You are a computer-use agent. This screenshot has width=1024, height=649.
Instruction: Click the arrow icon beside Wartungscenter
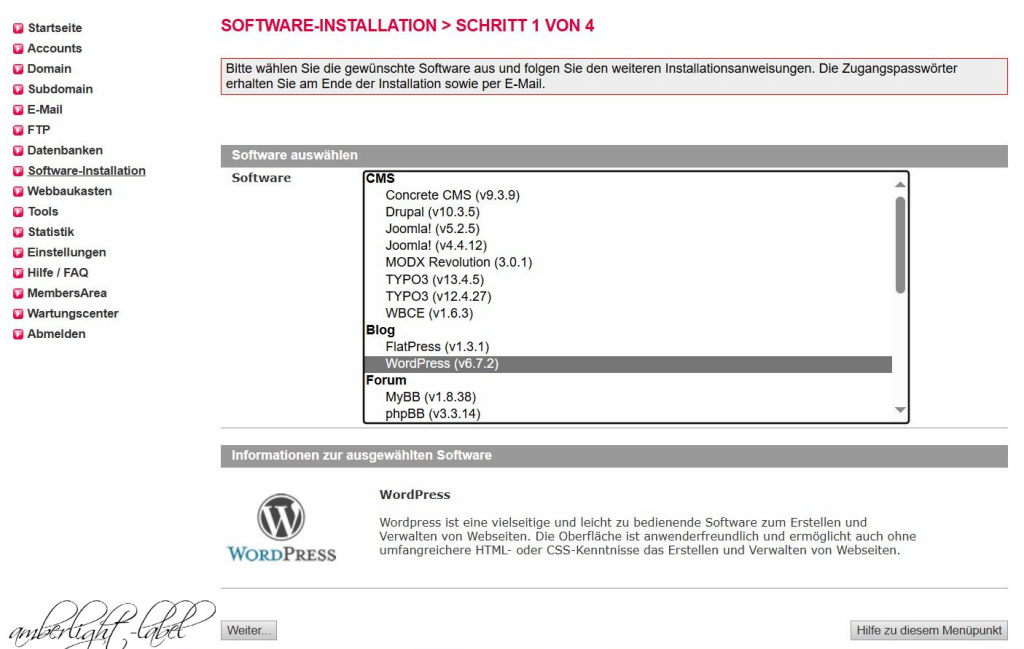point(18,313)
